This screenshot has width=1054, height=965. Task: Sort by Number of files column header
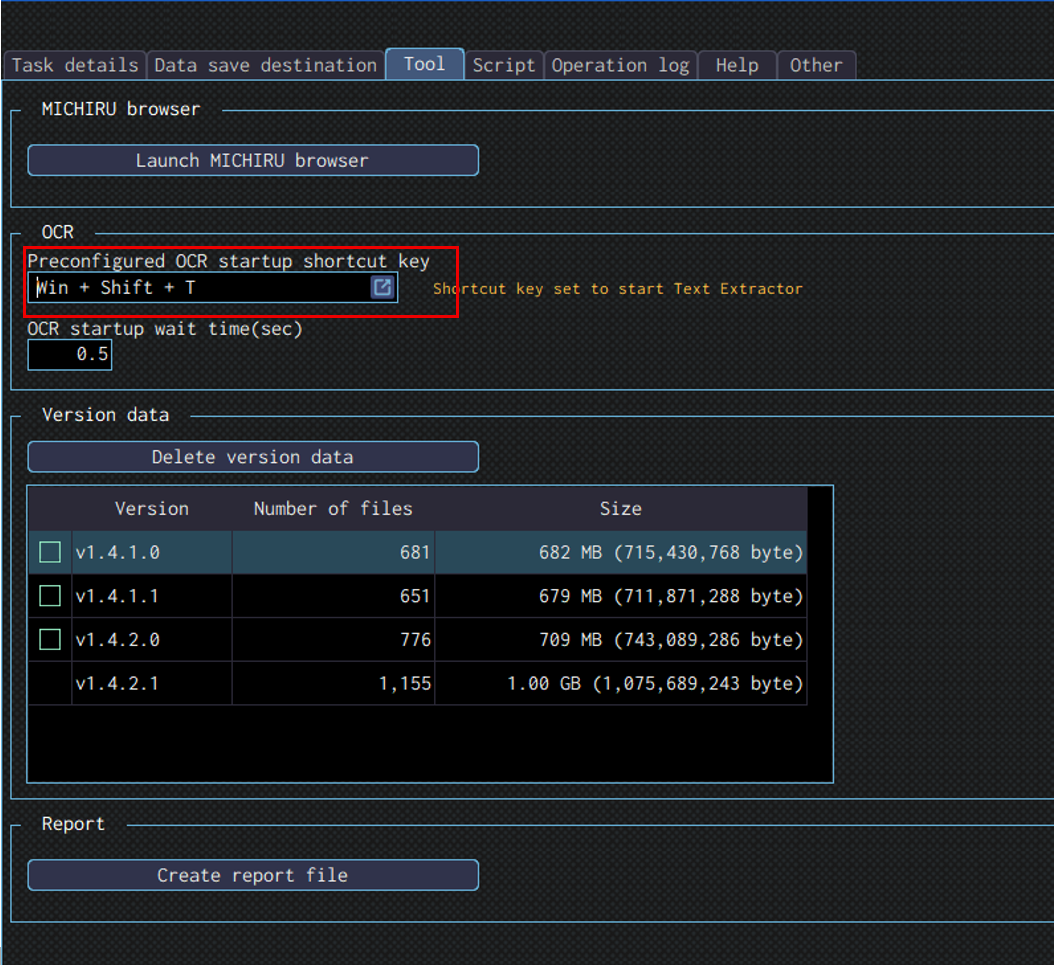click(333, 509)
